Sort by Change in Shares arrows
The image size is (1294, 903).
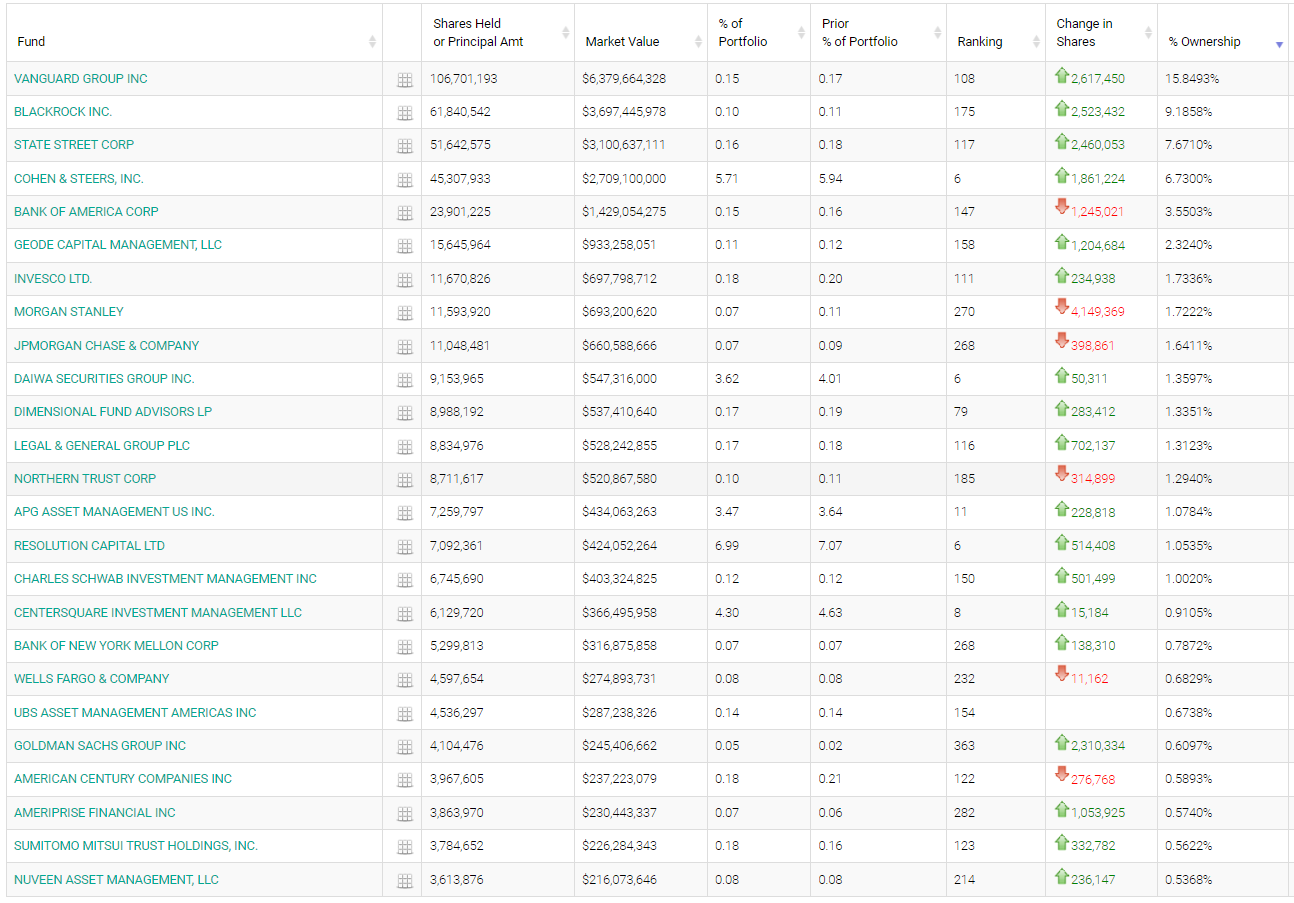tap(1148, 33)
